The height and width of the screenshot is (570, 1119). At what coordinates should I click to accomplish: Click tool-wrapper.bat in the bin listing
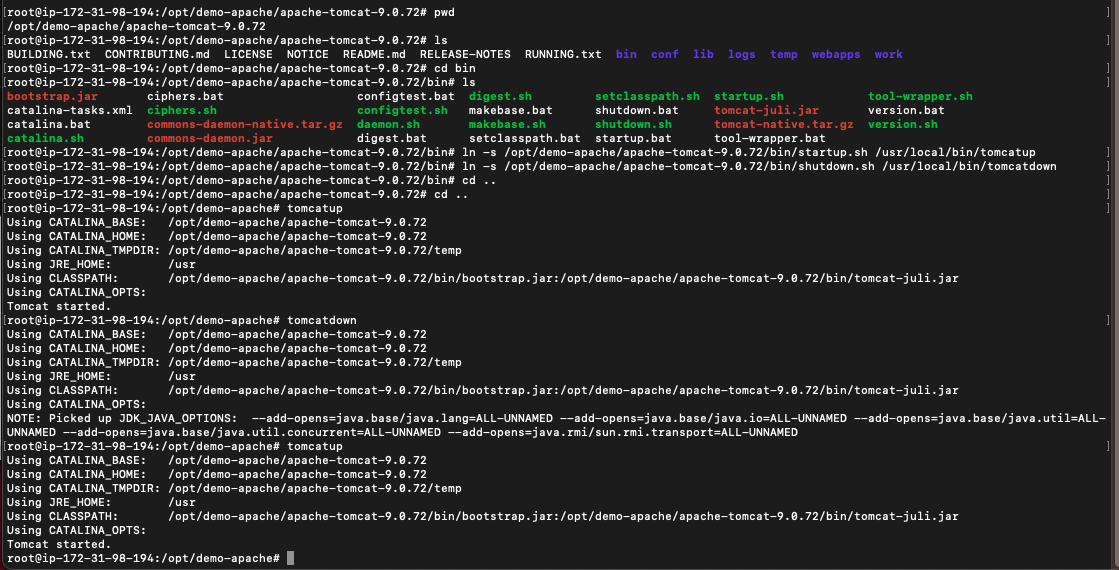(x=769, y=138)
